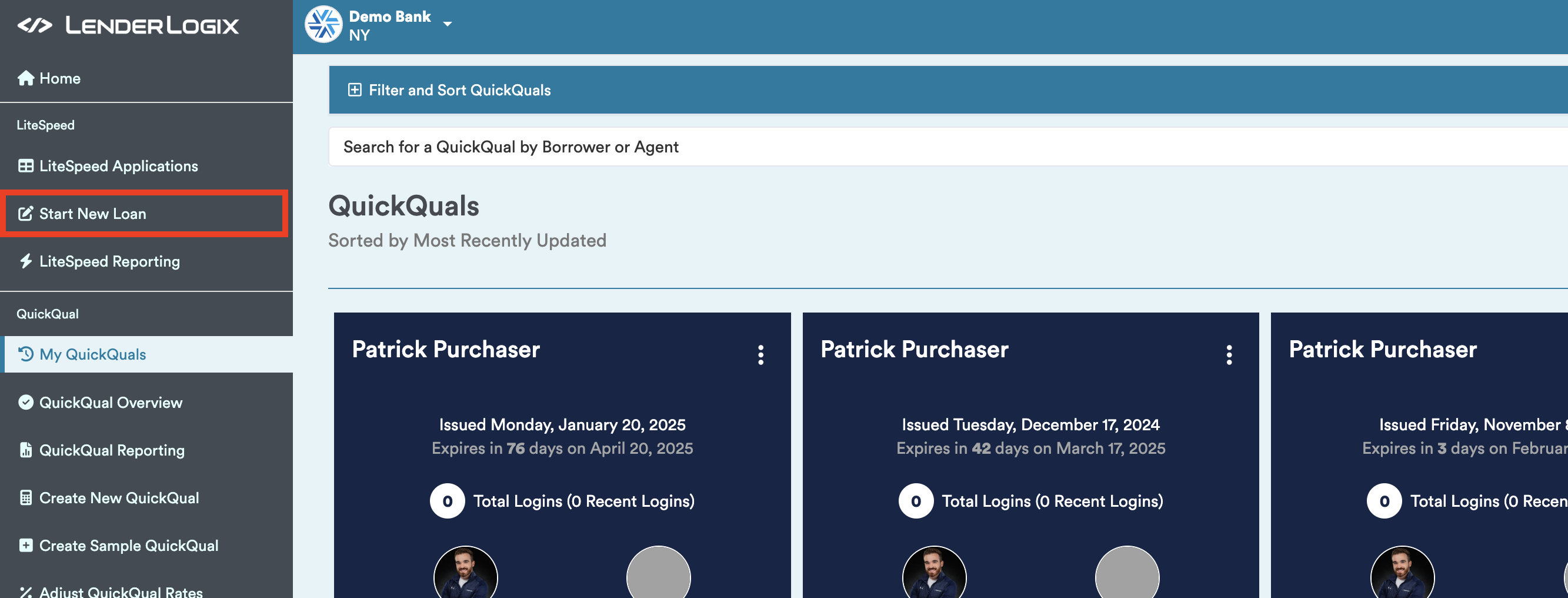1568x598 pixels.
Task: Click the QuickQual Overview checkmark icon
Action: pos(25,403)
